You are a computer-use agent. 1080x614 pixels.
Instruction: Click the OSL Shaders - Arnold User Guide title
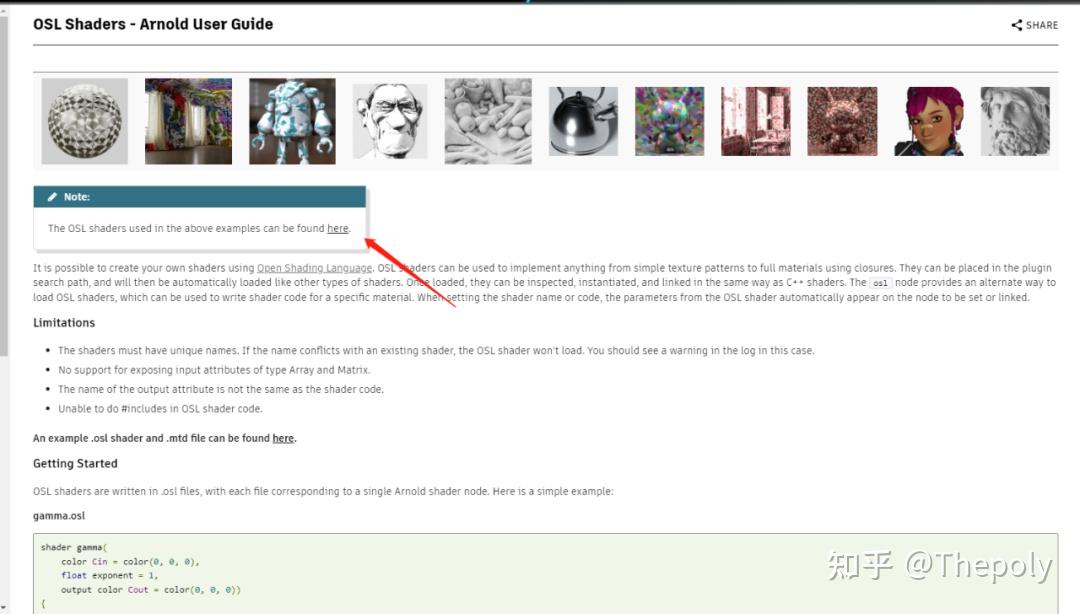click(153, 24)
